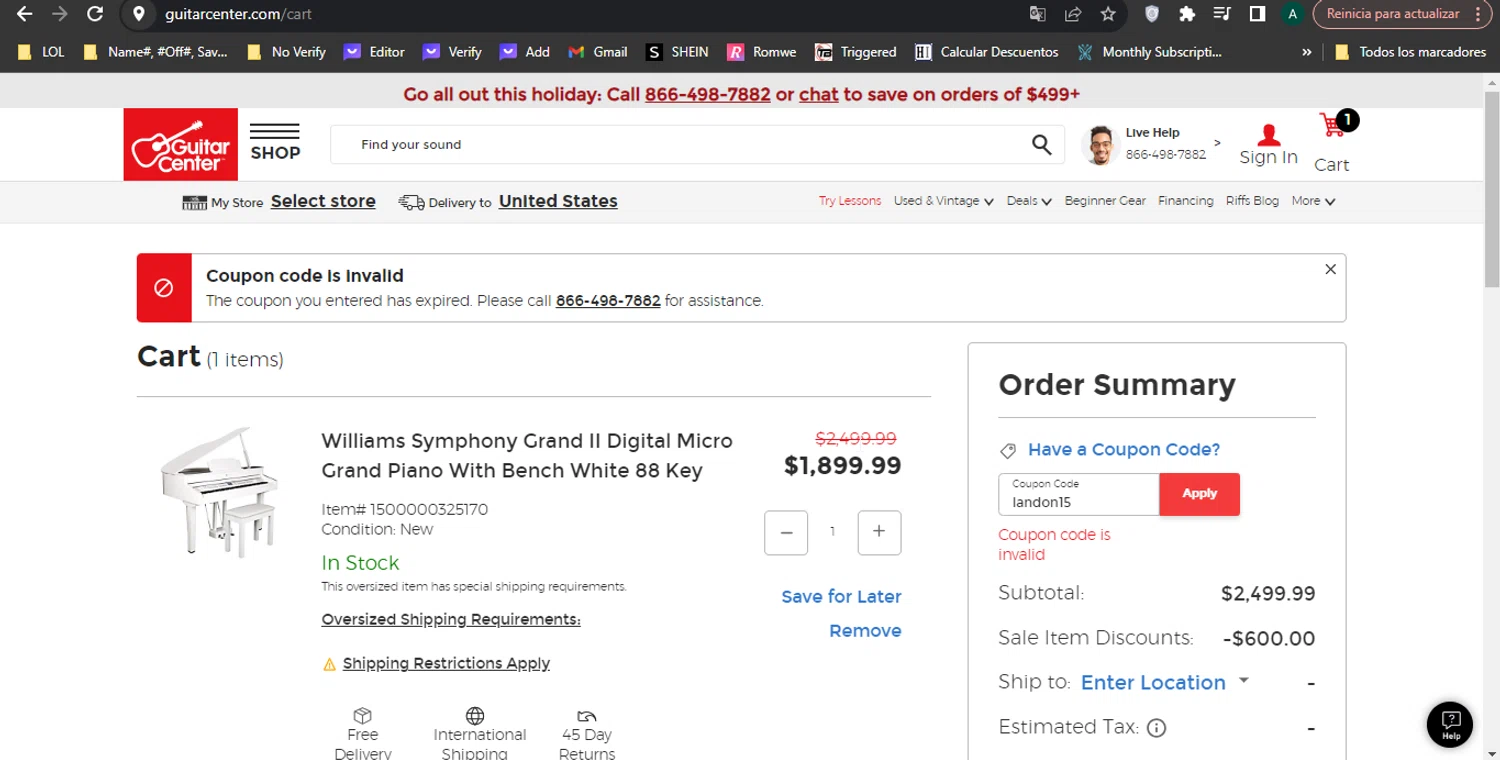
Task: Open the Romwe bookmark
Action: (762, 52)
